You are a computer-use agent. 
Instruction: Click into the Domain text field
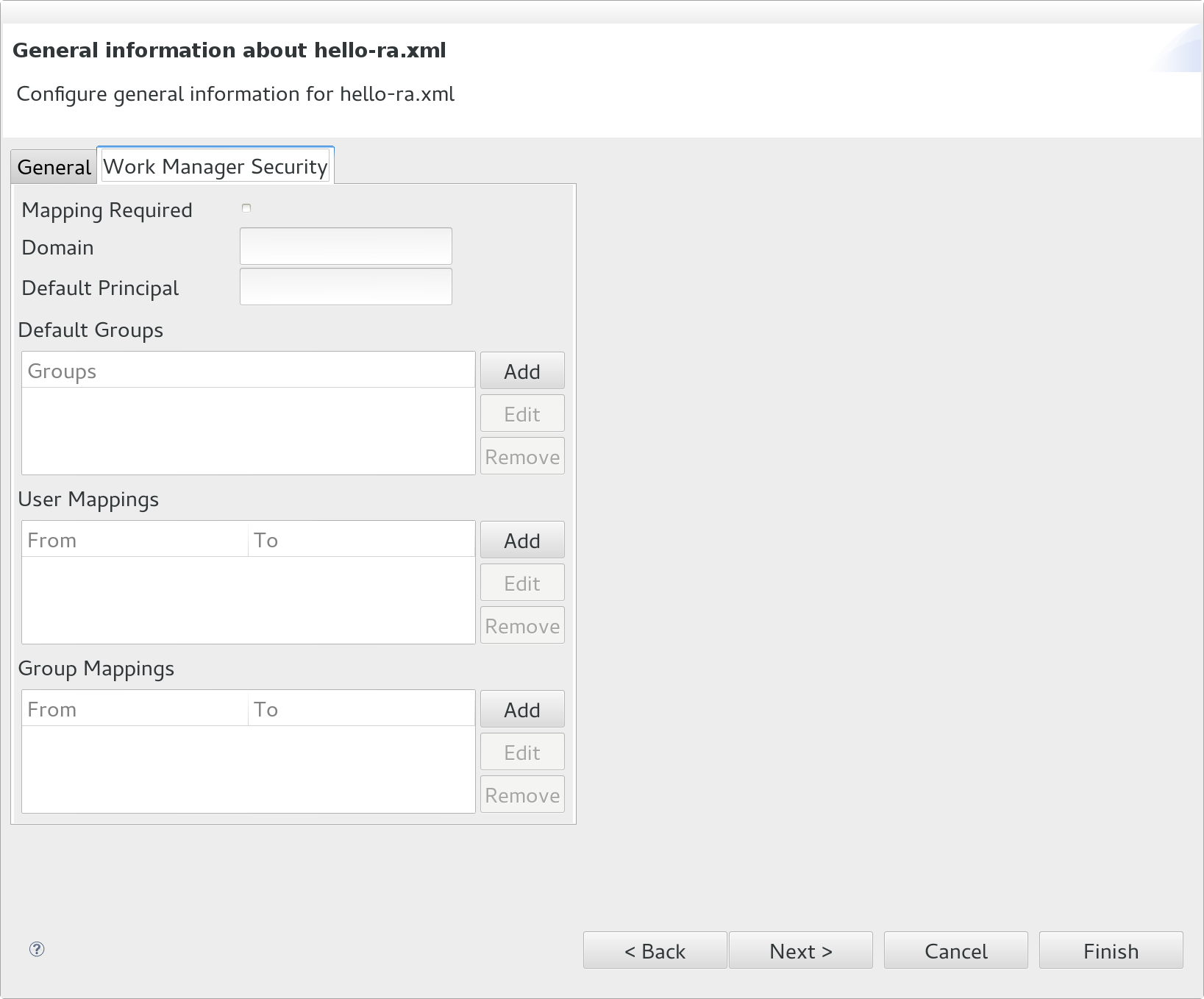click(346, 246)
